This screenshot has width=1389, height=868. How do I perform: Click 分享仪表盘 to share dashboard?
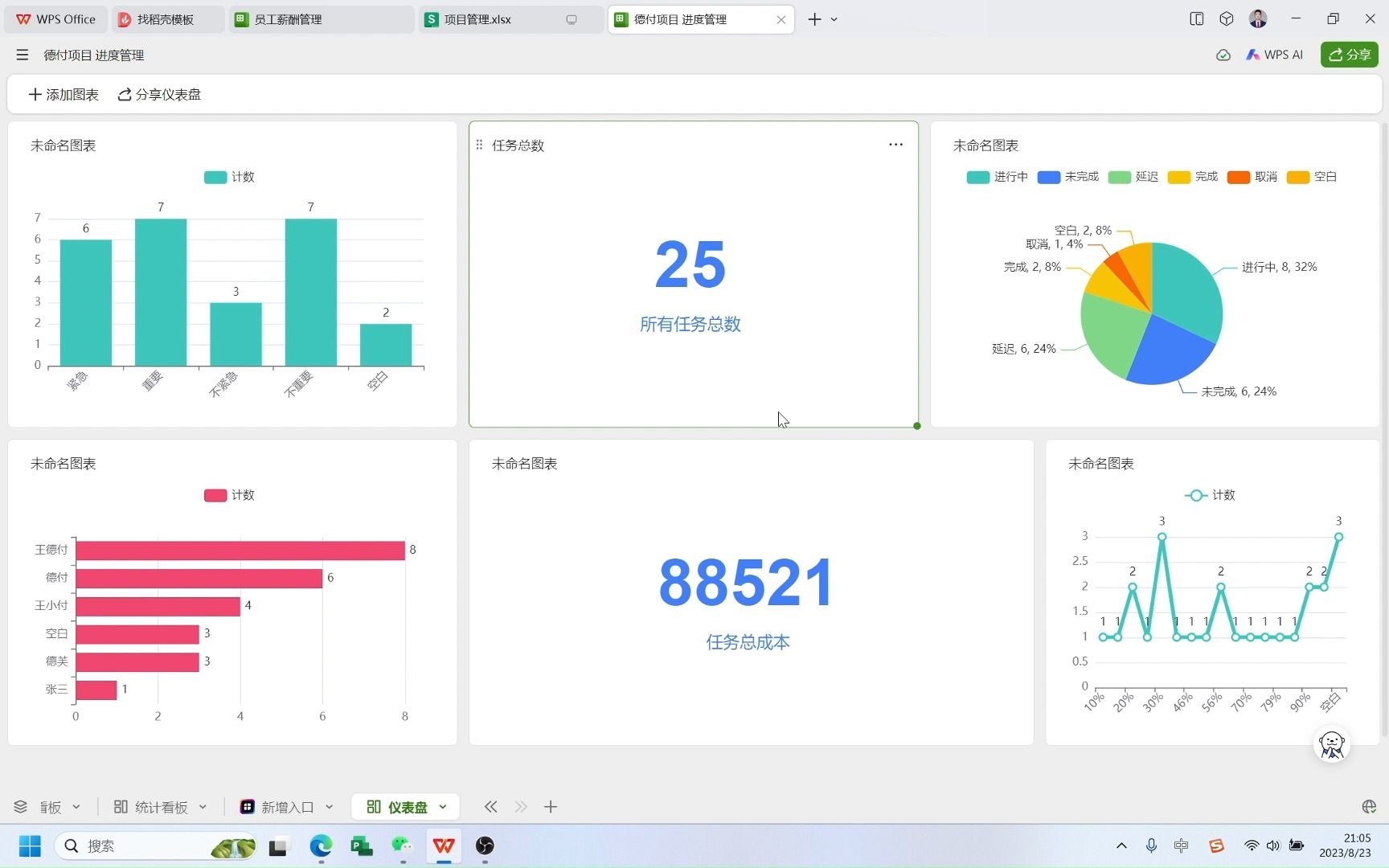tap(159, 95)
